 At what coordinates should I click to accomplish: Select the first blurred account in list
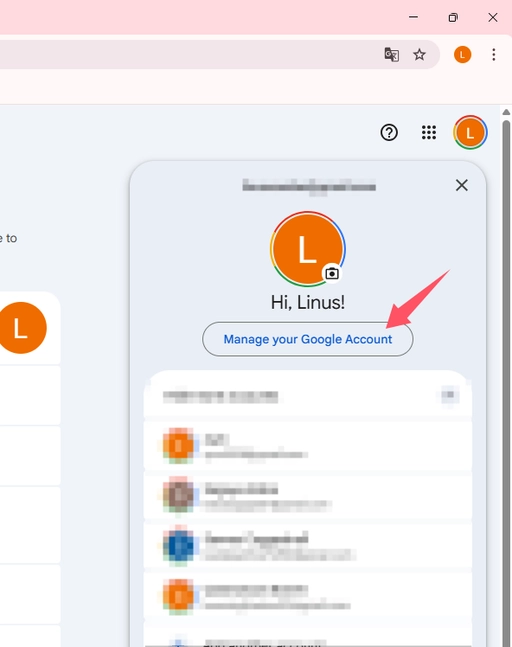click(x=308, y=446)
